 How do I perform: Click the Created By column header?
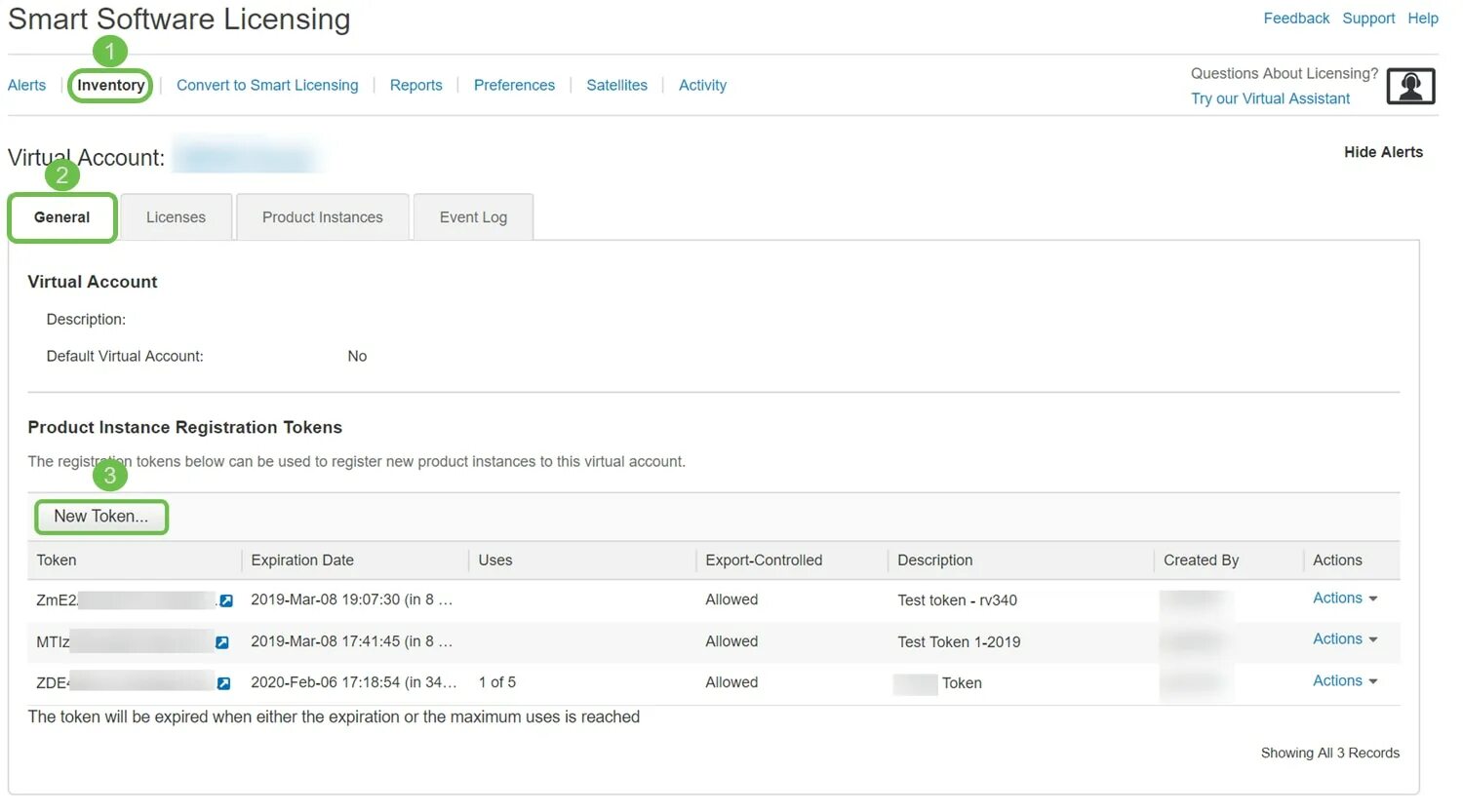pos(1201,561)
